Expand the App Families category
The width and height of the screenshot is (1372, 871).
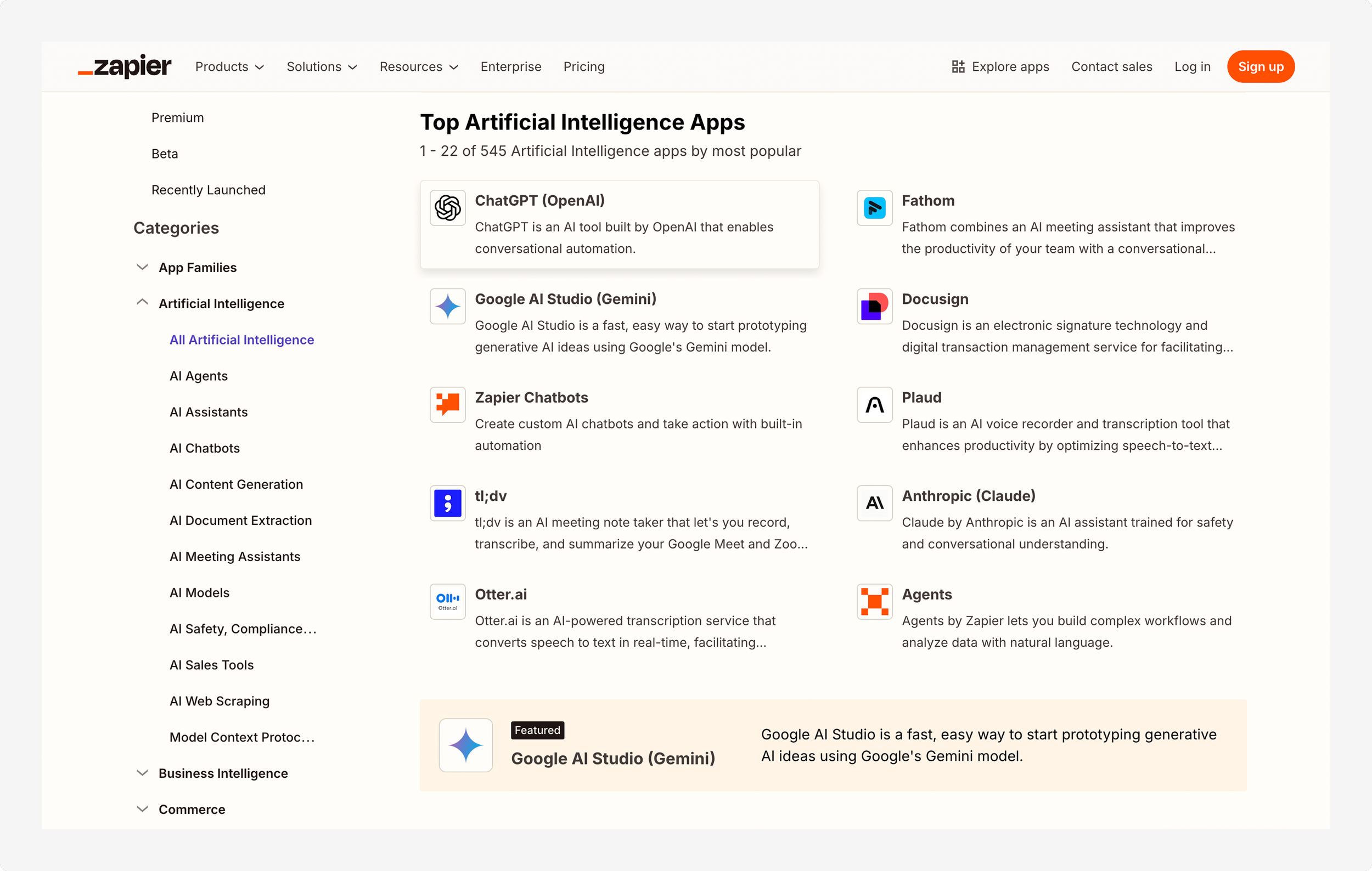[143, 268]
